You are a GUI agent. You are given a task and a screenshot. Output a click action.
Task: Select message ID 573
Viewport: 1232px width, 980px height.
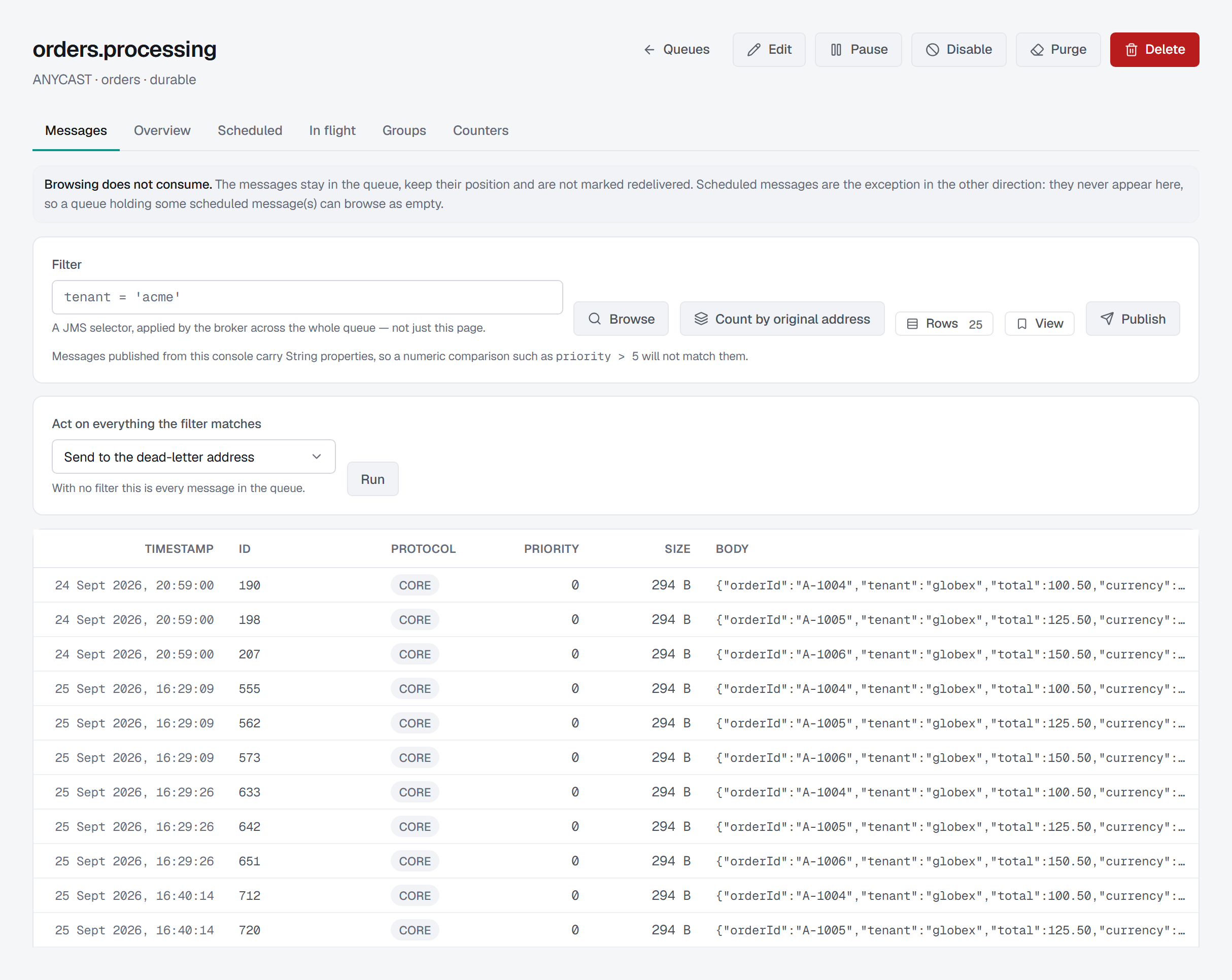coord(250,758)
